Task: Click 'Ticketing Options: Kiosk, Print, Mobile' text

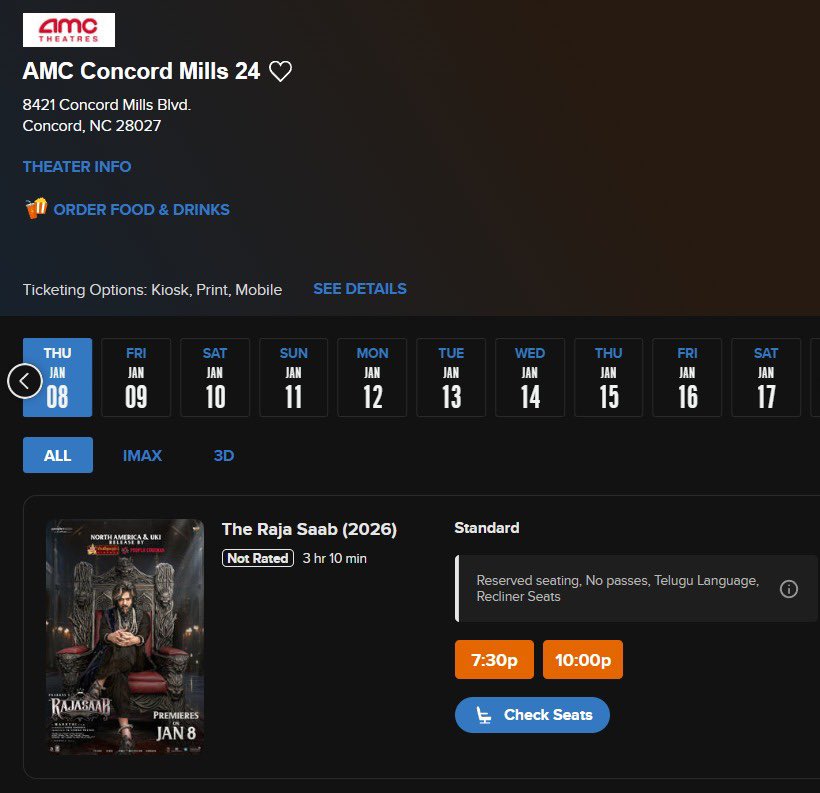Action: point(152,290)
